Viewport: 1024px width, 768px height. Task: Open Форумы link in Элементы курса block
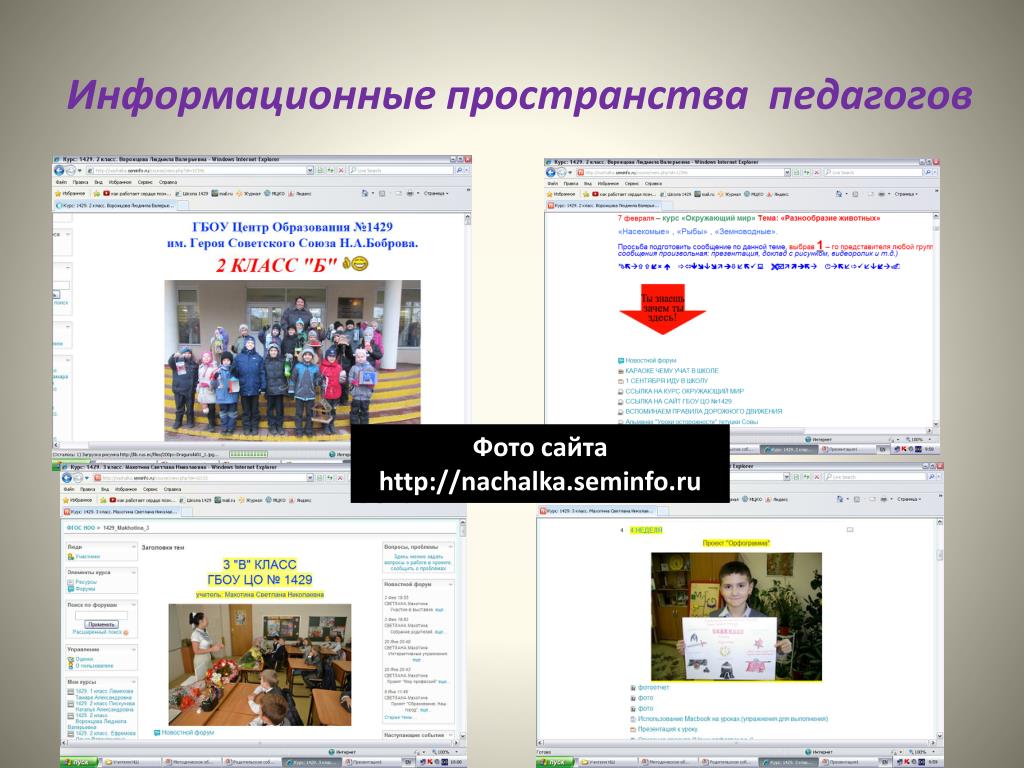(86, 588)
